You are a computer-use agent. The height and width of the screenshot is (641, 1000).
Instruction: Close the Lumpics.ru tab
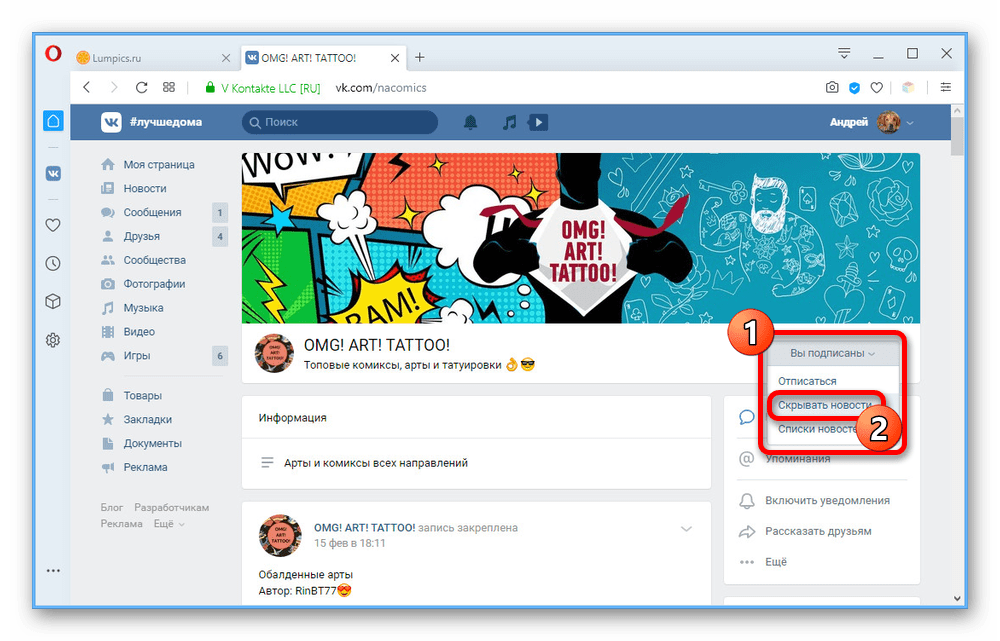(x=226, y=58)
